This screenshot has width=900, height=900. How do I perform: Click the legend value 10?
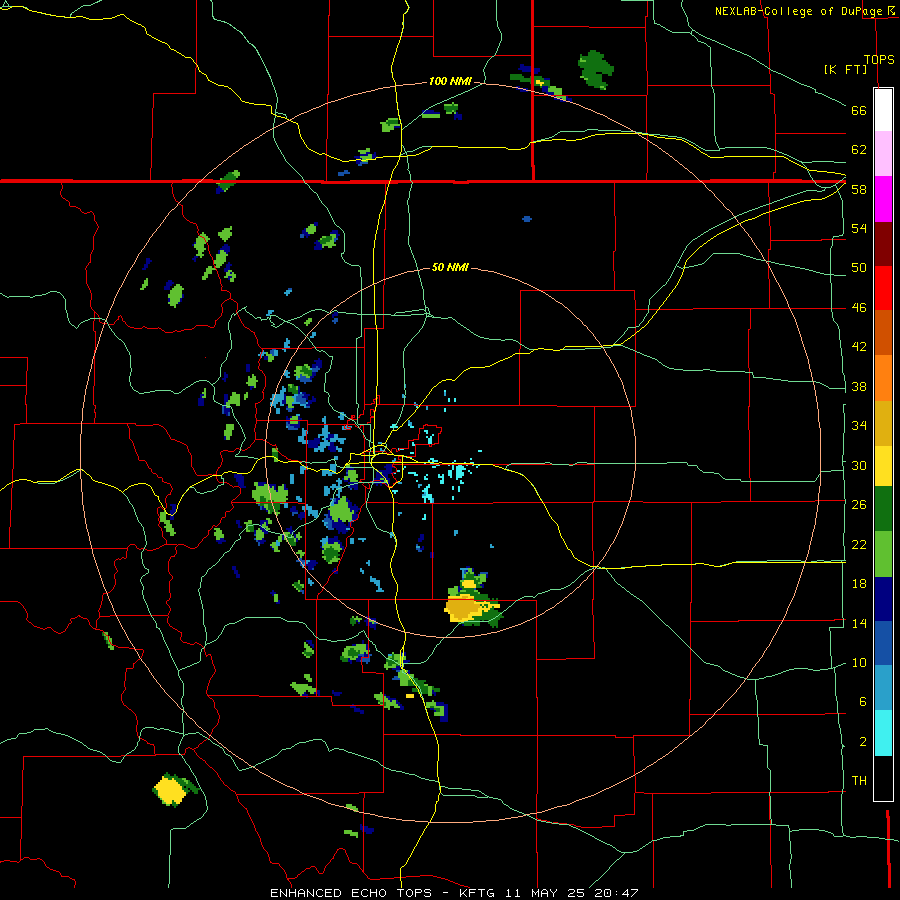[x=859, y=662]
